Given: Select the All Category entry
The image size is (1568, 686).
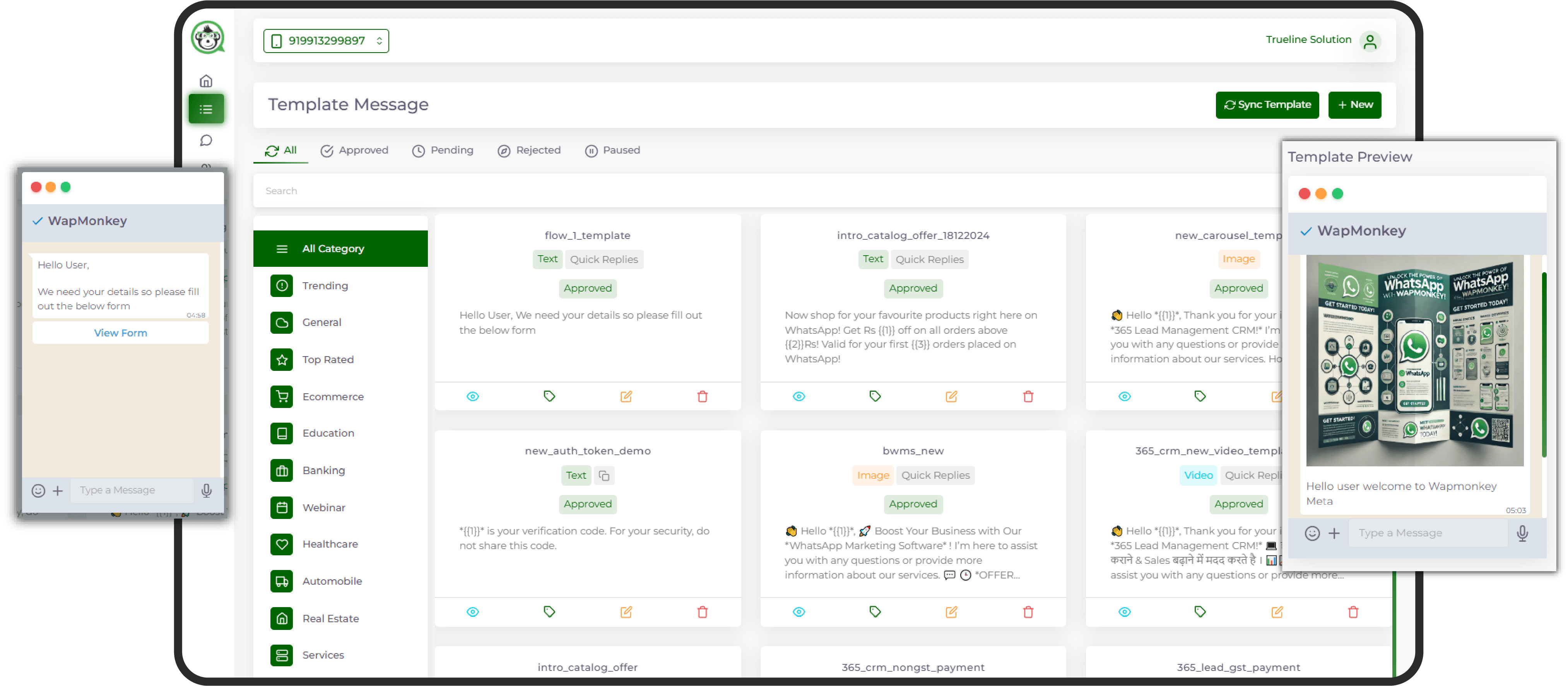Looking at the screenshot, I should (340, 249).
